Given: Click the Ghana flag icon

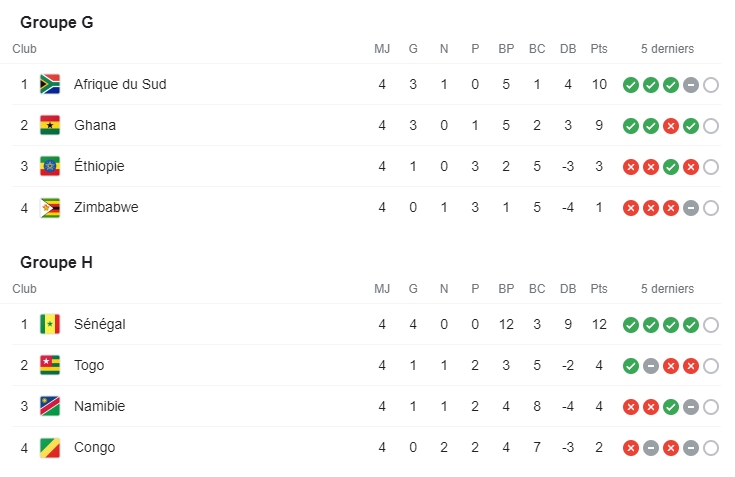Looking at the screenshot, I should (x=50, y=125).
